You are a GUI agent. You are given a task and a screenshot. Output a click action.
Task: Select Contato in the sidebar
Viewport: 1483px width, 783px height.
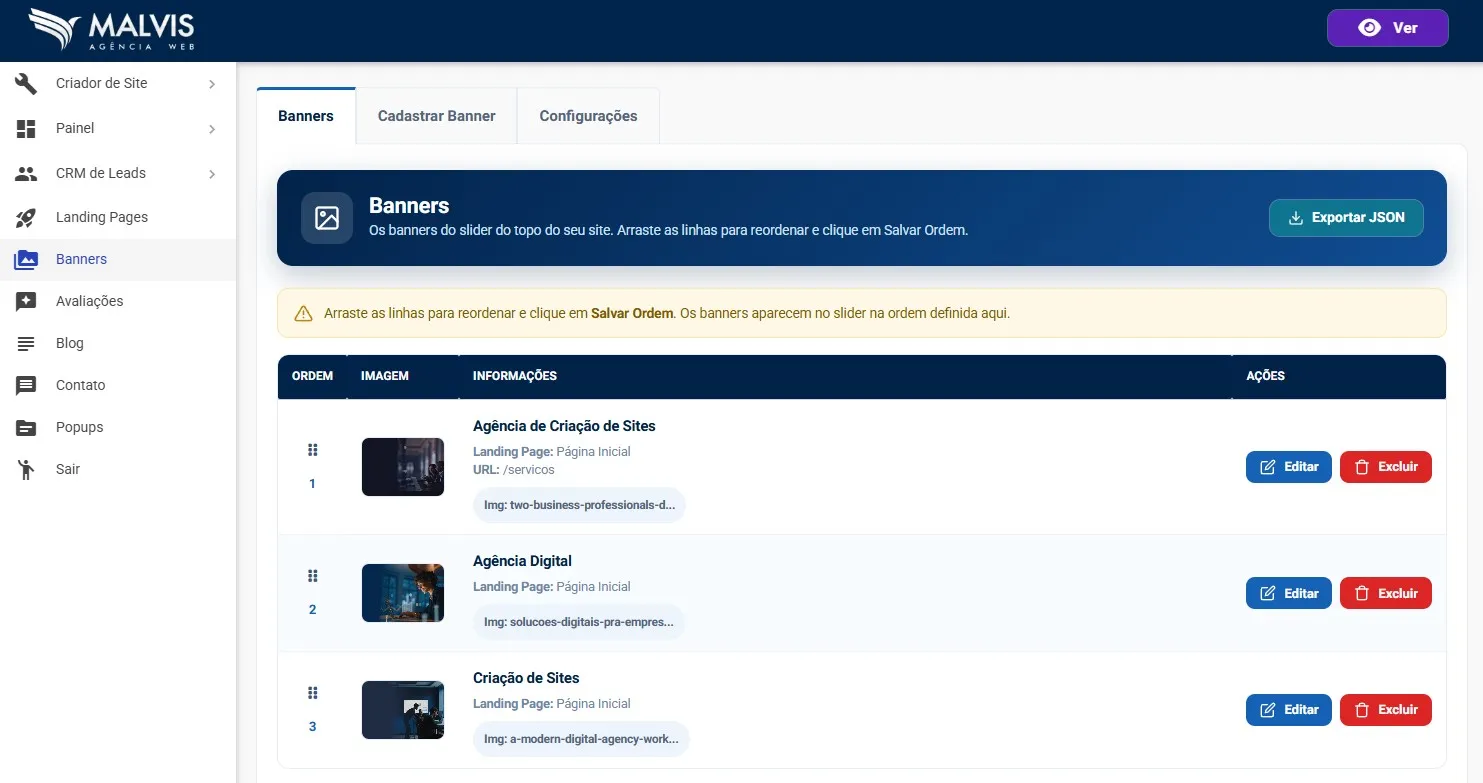118,385
